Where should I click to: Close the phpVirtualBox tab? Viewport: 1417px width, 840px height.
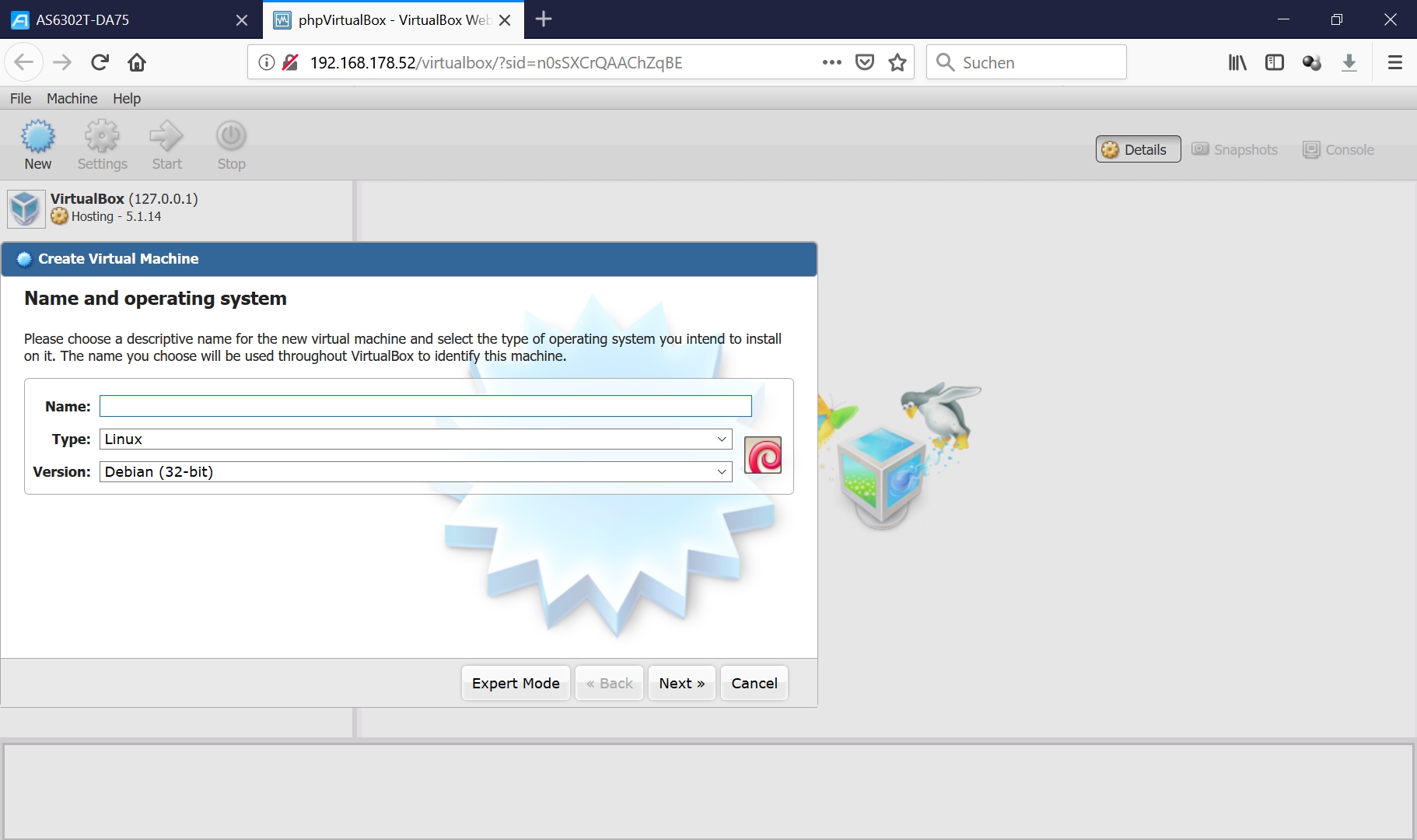point(505,20)
